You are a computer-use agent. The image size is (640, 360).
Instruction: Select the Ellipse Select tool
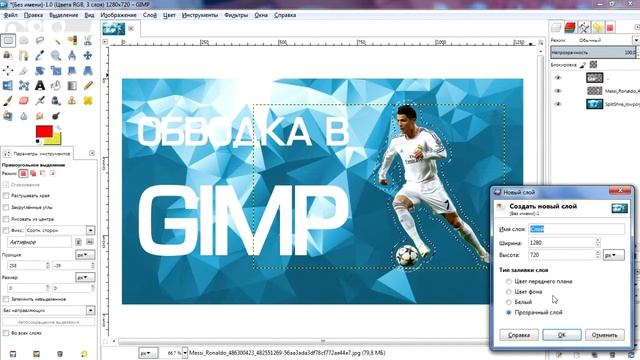(24, 40)
